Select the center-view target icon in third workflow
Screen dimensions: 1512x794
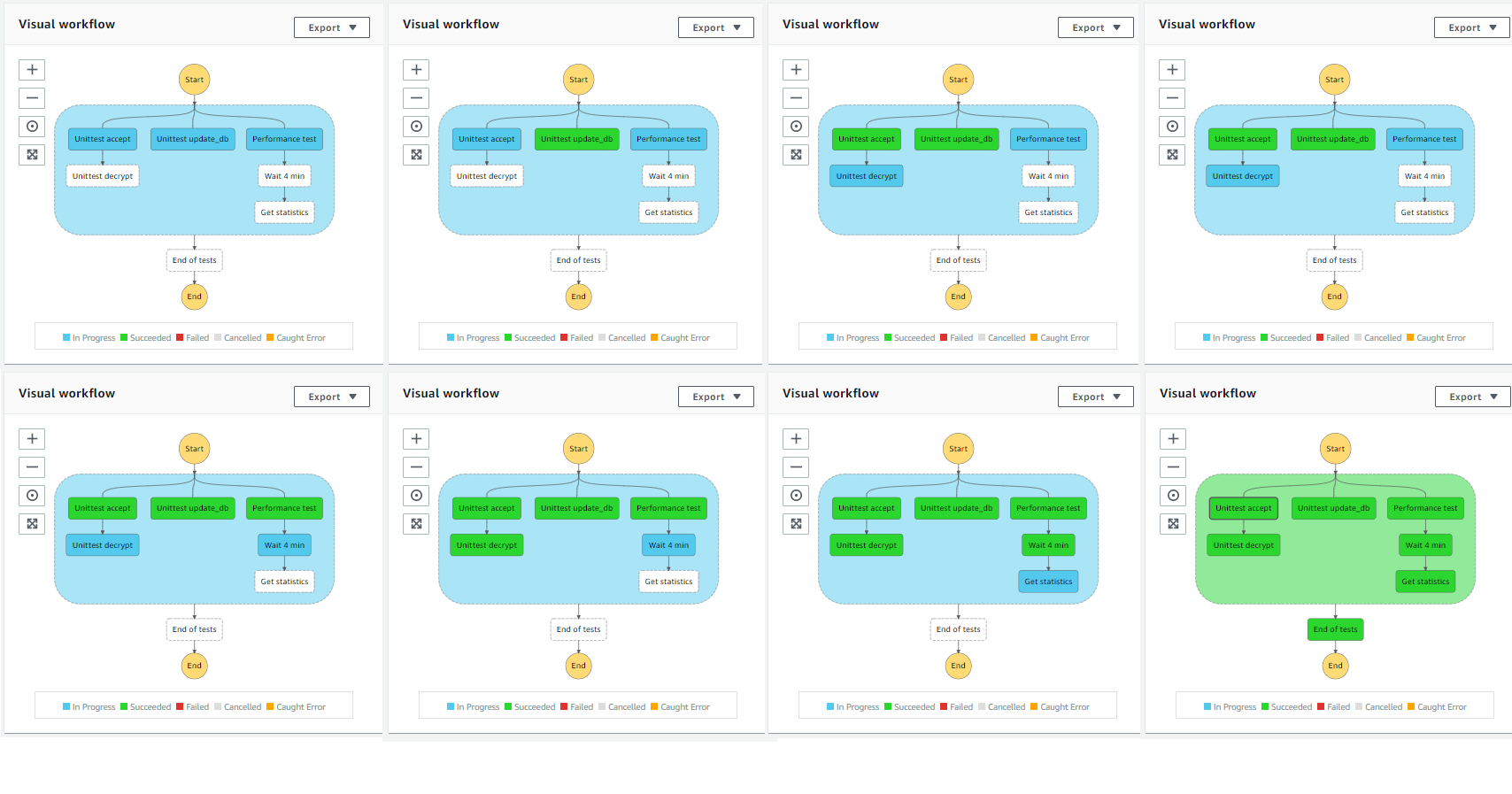pyautogui.click(x=795, y=126)
